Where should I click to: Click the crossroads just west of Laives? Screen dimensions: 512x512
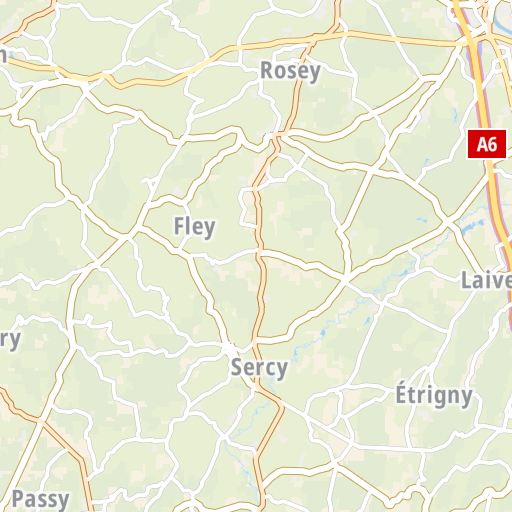pos(449,222)
